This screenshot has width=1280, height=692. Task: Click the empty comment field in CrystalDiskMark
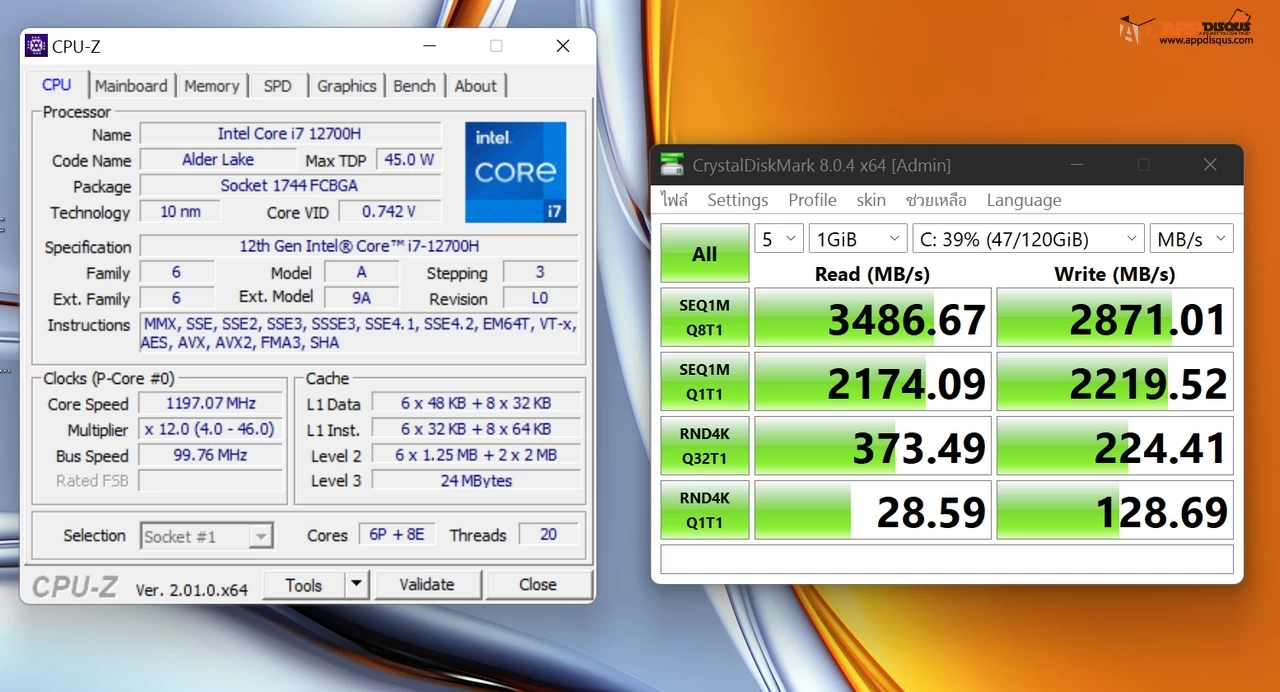click(x=947, y=559)
